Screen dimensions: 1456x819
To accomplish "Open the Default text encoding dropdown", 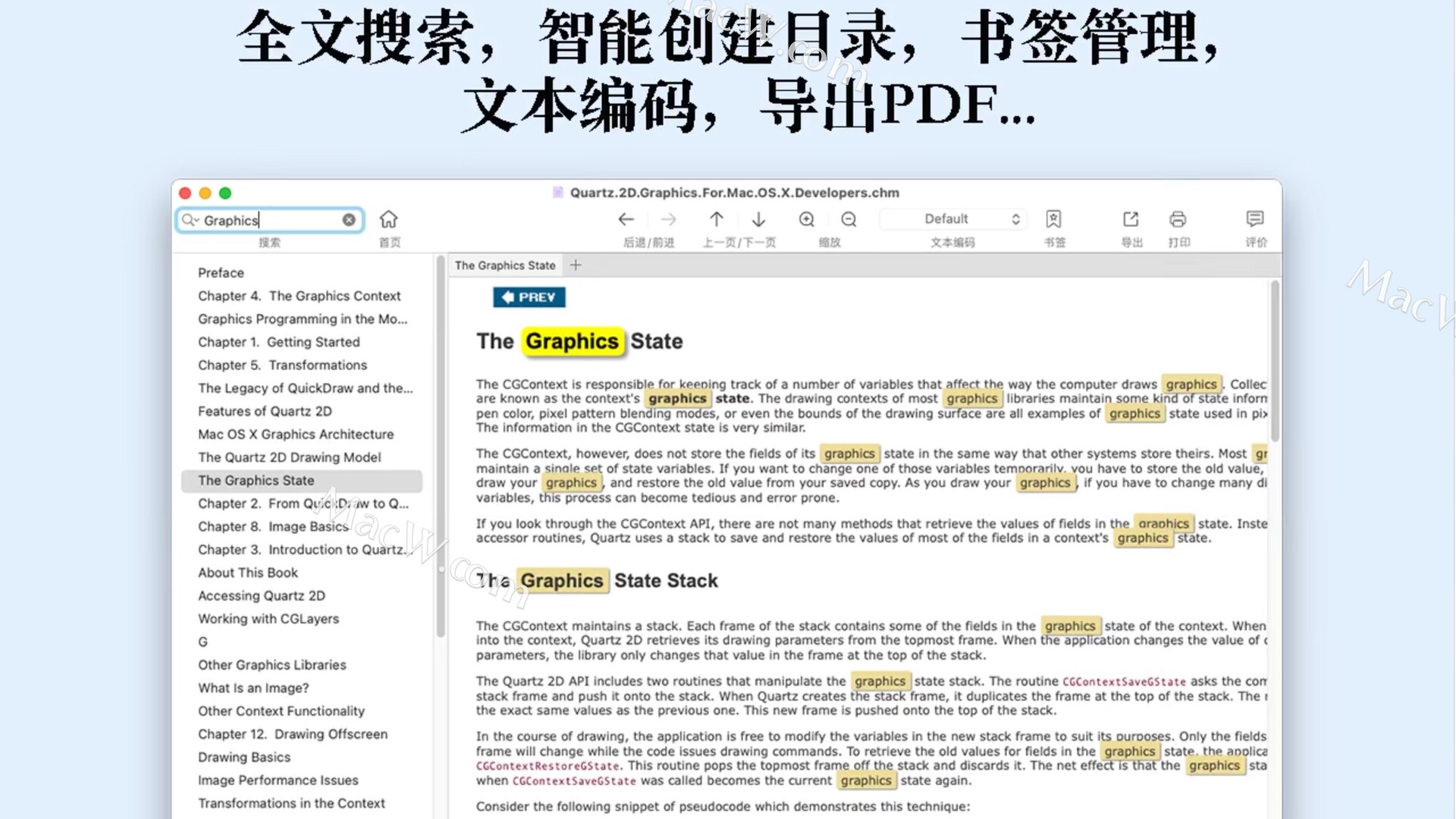I will 952,219.
